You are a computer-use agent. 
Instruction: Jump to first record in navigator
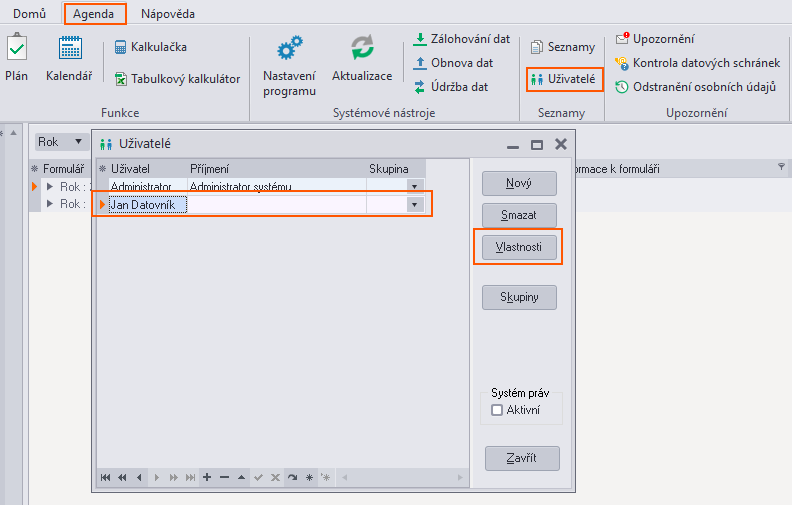click(105, 478)
